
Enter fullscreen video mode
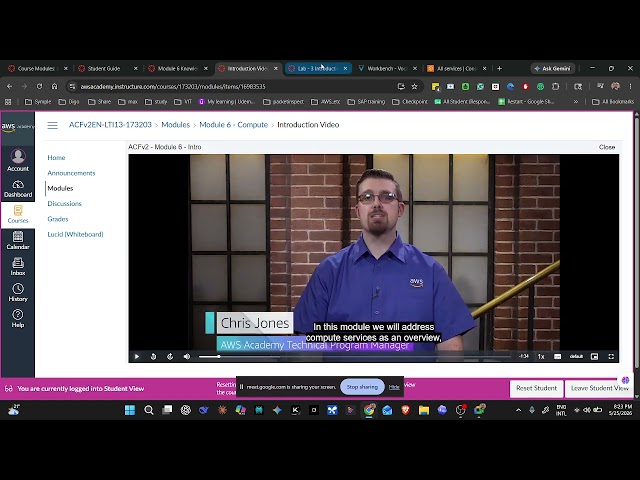click(611, 356)
